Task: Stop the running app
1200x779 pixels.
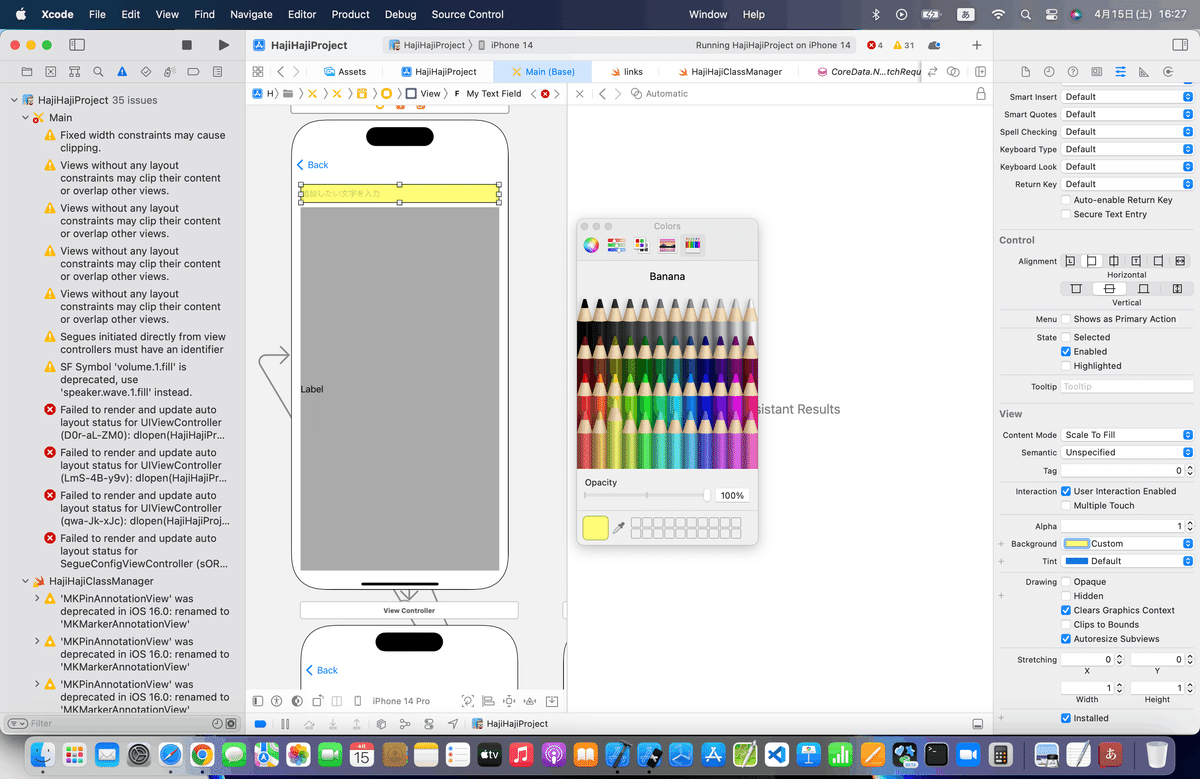Action: click(x=187, y=45)
